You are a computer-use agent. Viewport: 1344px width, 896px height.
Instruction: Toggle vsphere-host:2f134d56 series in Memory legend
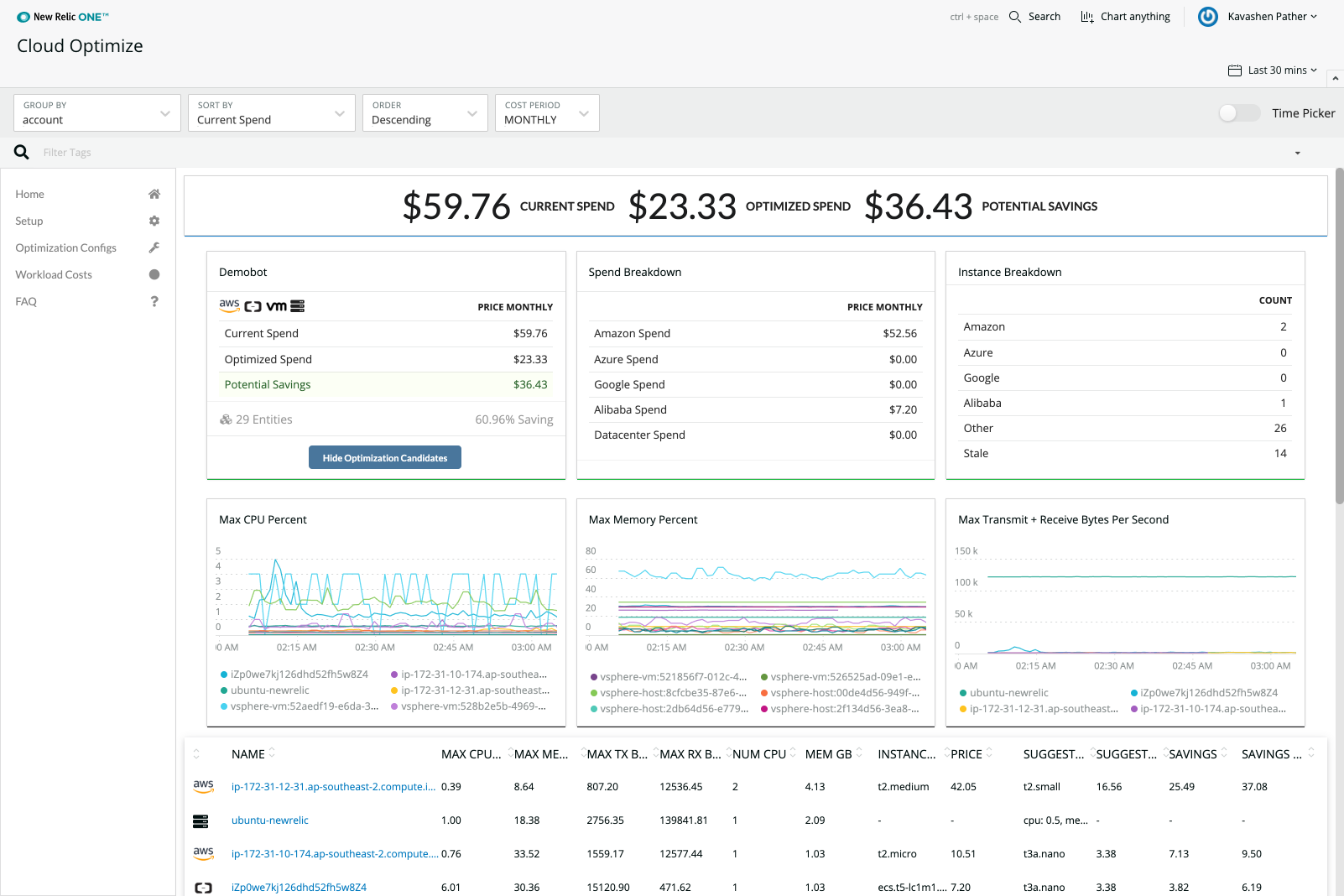840,708
